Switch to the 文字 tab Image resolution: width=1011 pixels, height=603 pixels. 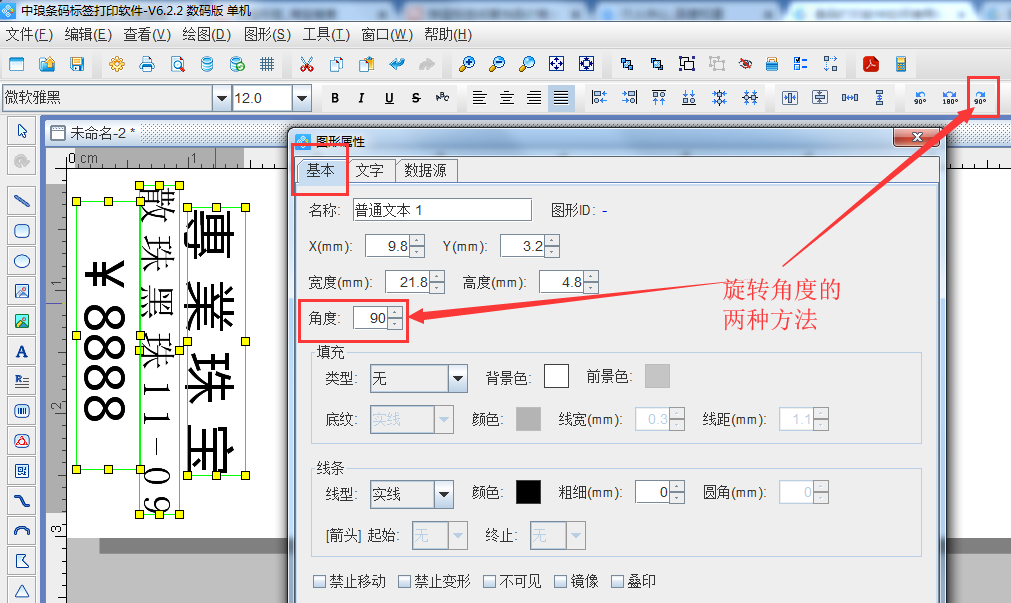coord(370,171)
